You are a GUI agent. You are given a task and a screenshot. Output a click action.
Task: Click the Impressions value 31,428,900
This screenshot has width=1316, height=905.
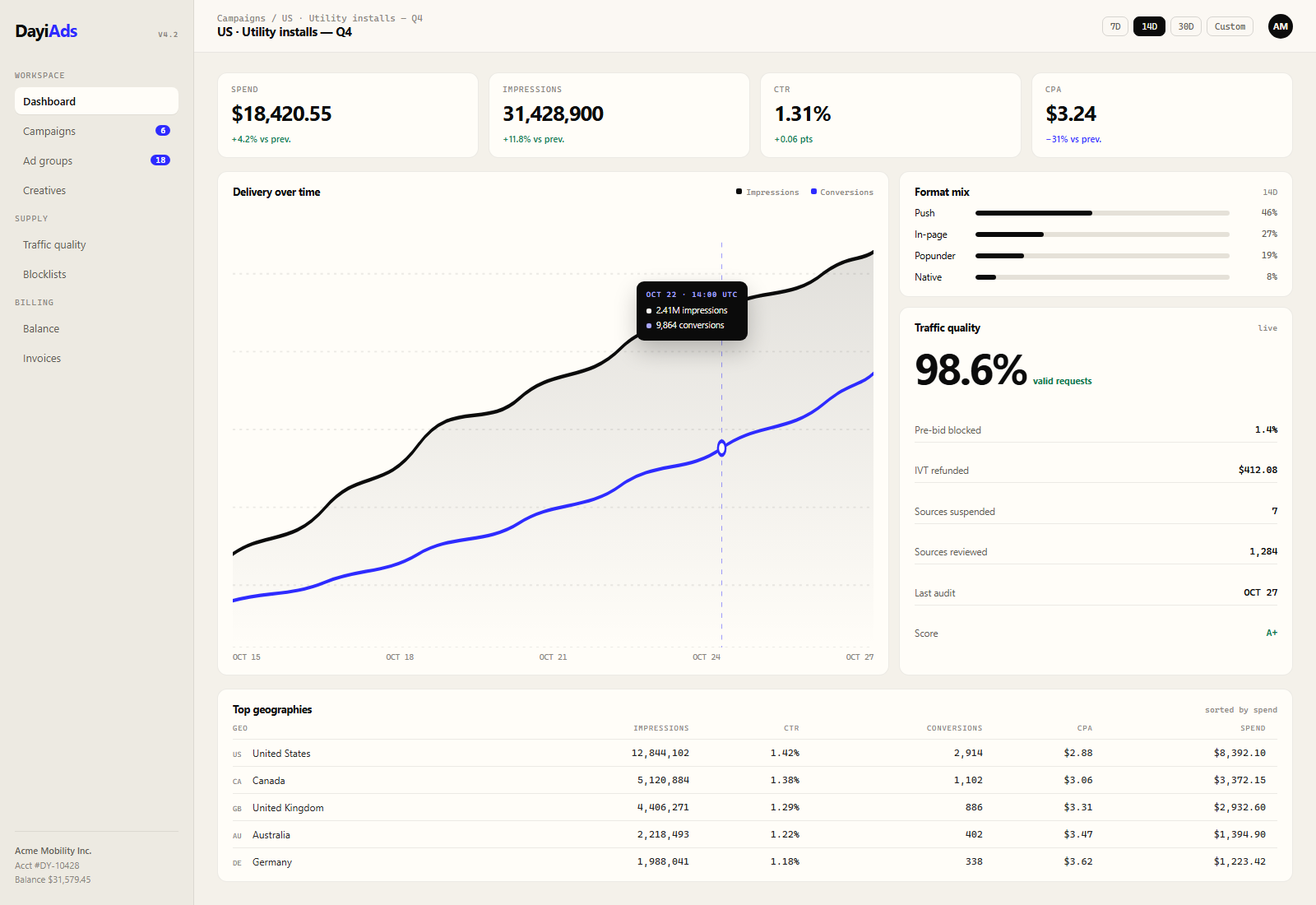tap(553, 114)
